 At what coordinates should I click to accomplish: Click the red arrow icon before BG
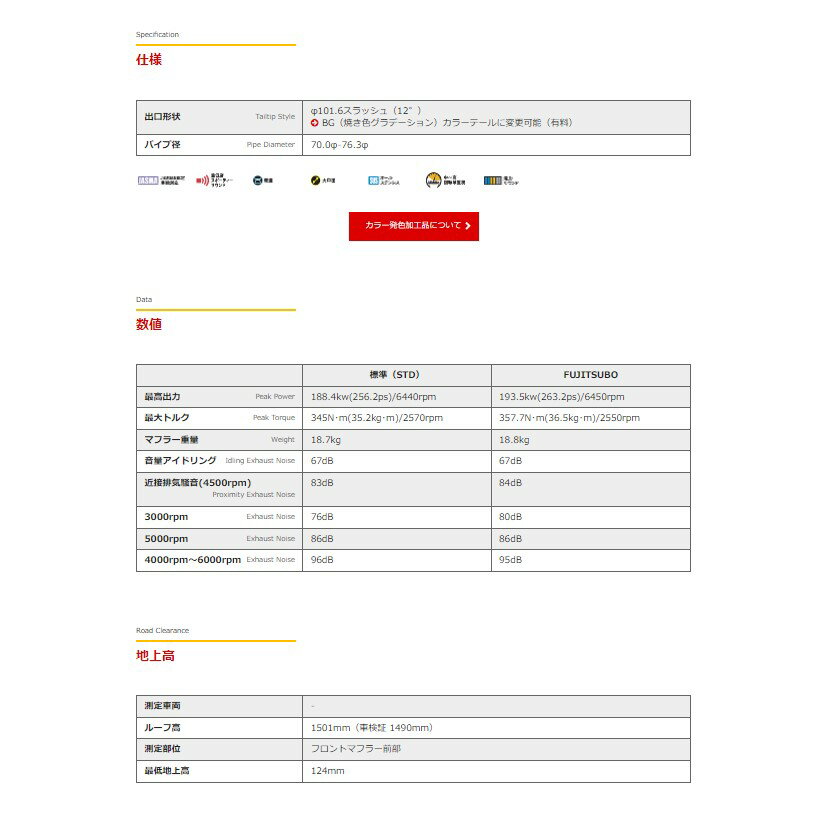(x=315, y=123)
